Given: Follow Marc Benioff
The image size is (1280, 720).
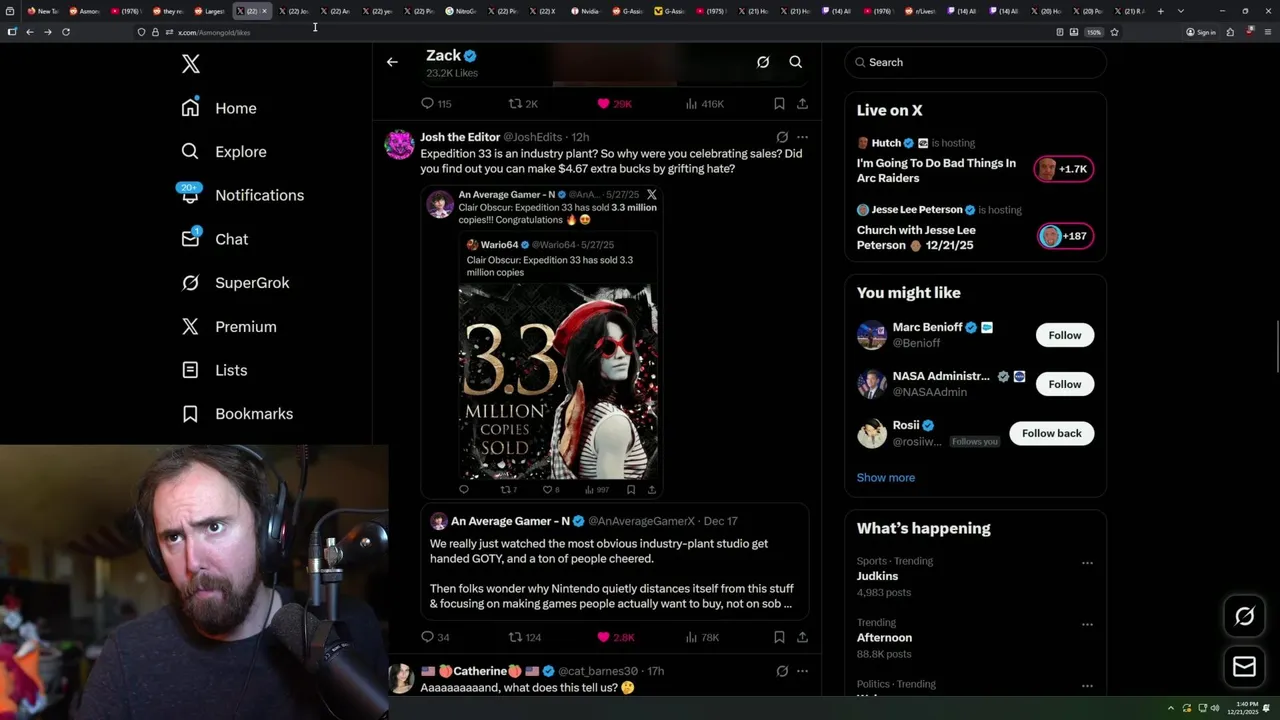Looking at the screenshot, I should pyautogui.click(x=1064, y=335).
